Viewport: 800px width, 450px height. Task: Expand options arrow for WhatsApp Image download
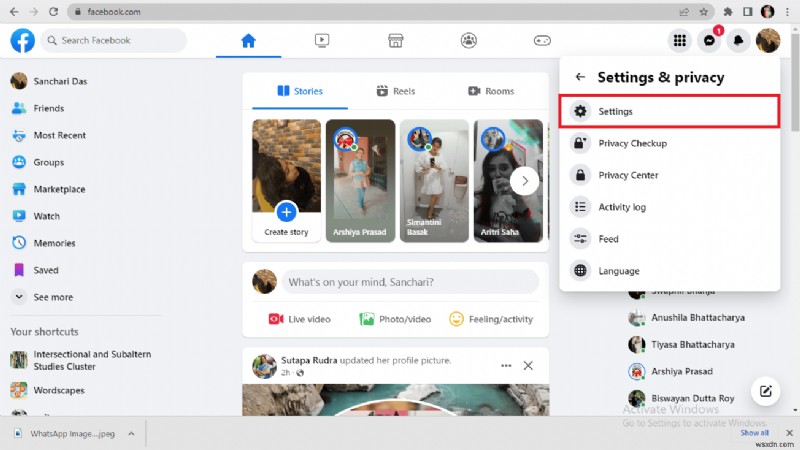[131, 434]
